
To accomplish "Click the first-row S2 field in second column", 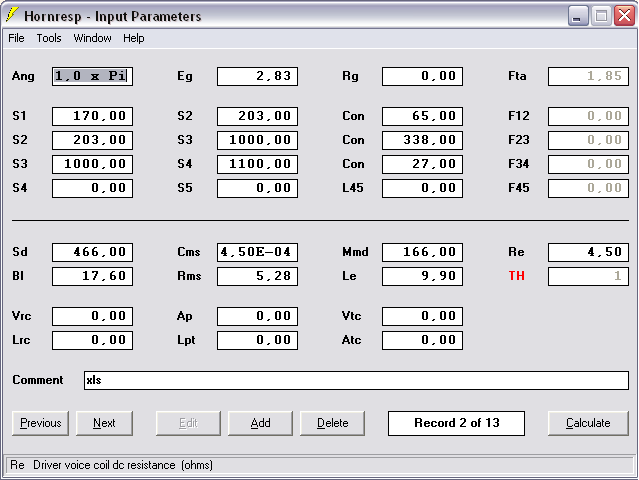I will [x=258, y=116].
